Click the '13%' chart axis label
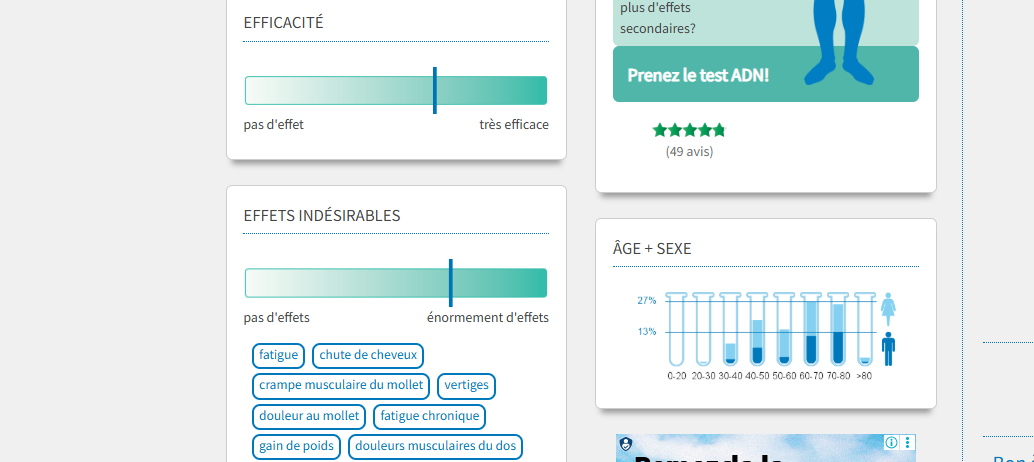 click(646, 332)
